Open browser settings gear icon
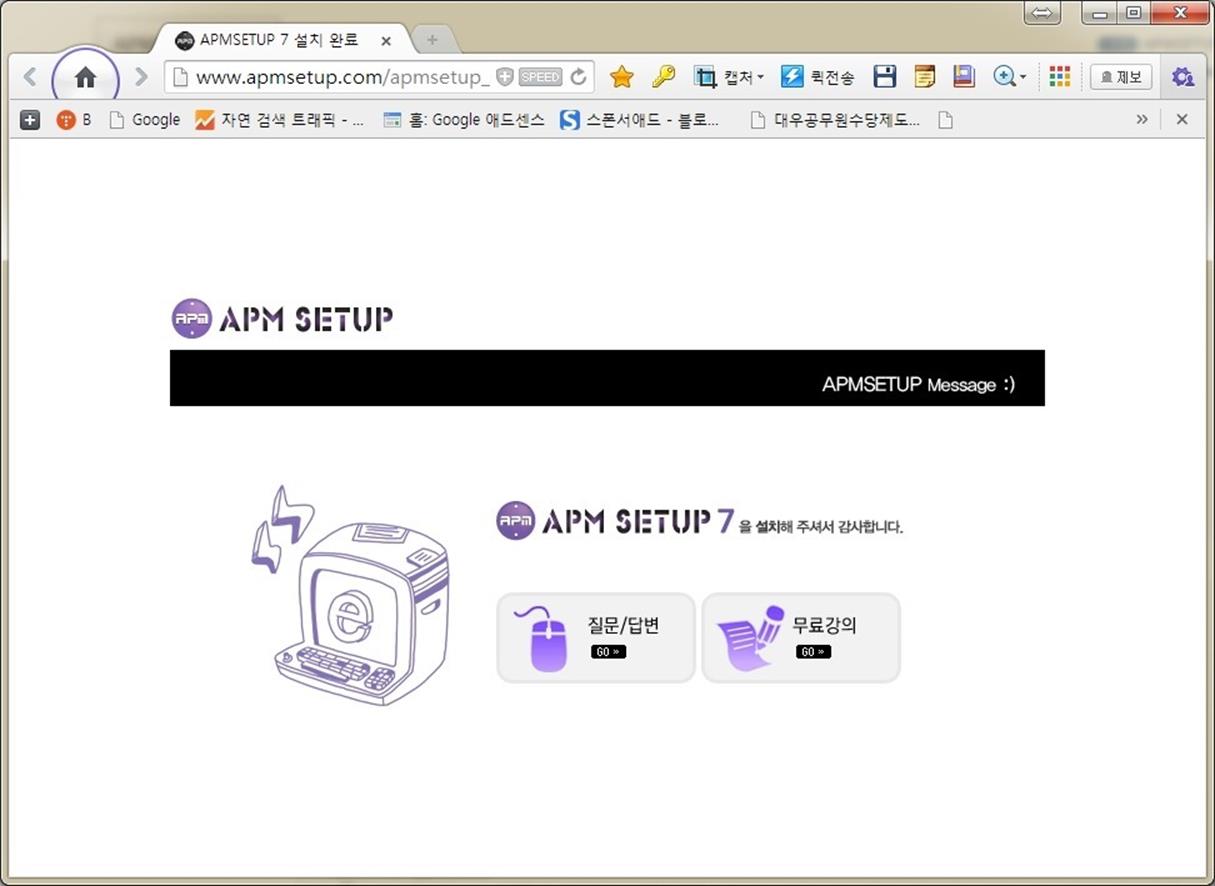Viewport: 1215px width, 886px height. click(1183, 77)
